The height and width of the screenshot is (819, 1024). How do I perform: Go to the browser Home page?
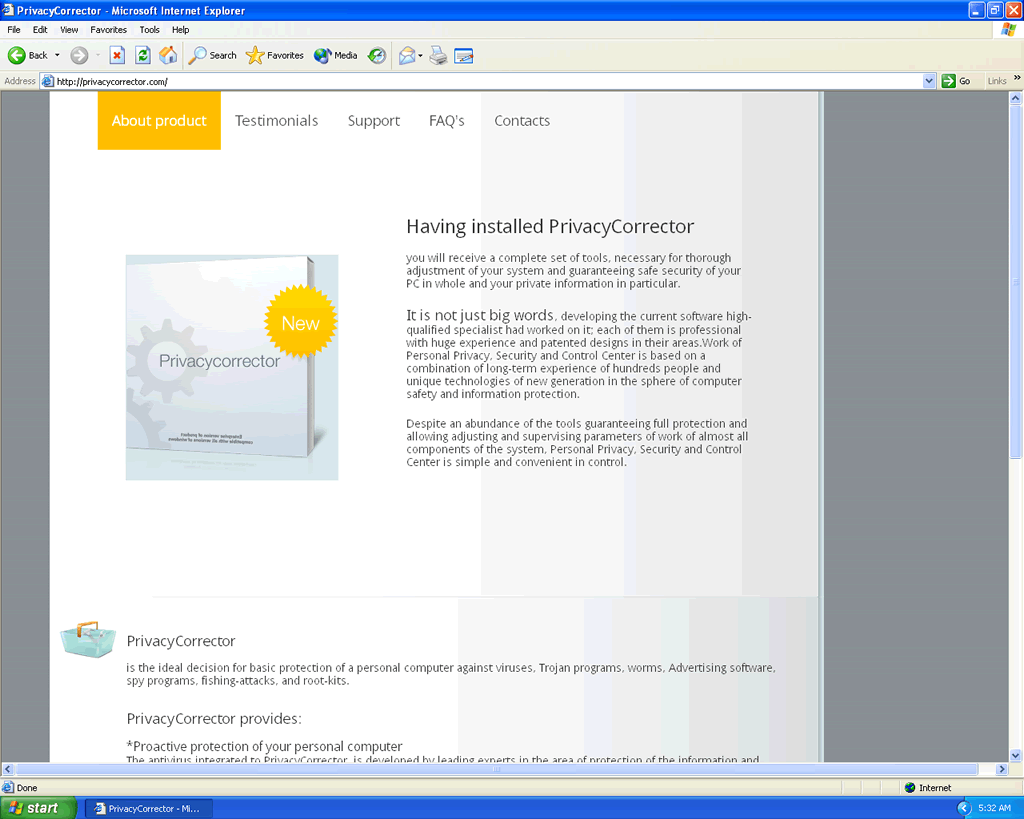pyautogui.click(x=168, y=55)
